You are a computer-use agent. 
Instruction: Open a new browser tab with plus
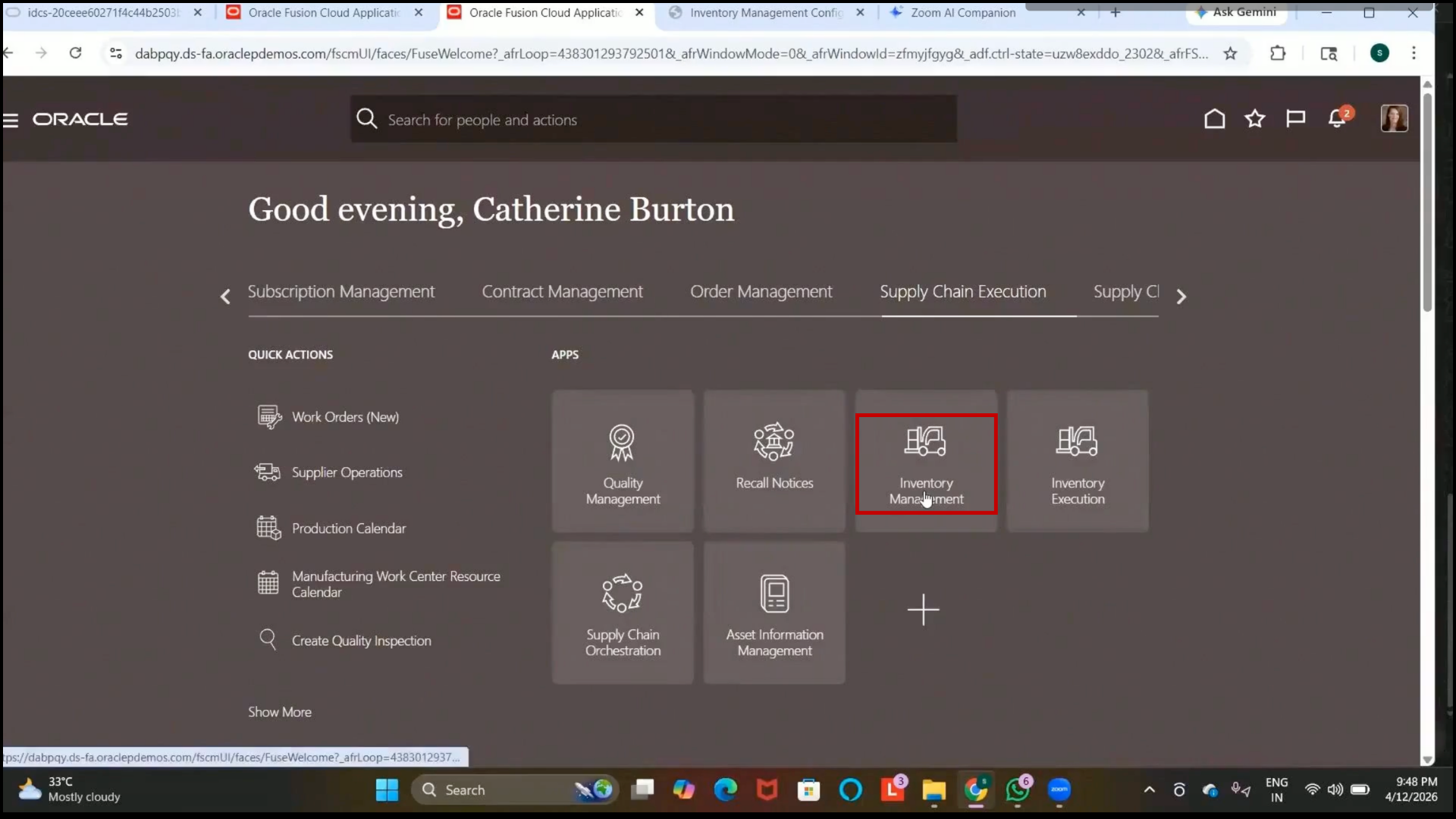pyautogui.click(x=1116, y=13)
